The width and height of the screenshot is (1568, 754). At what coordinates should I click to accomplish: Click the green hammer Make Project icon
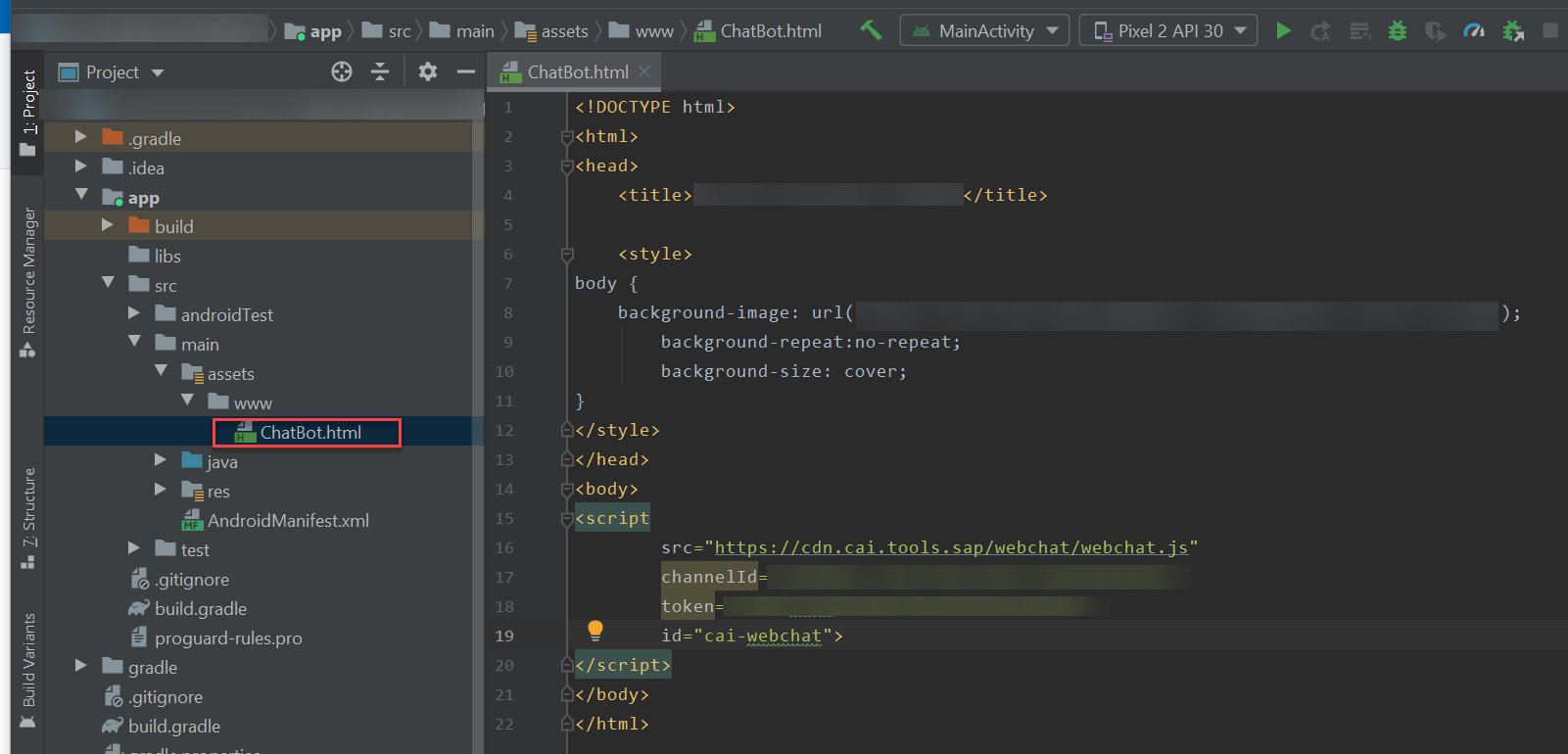[871, 30]
